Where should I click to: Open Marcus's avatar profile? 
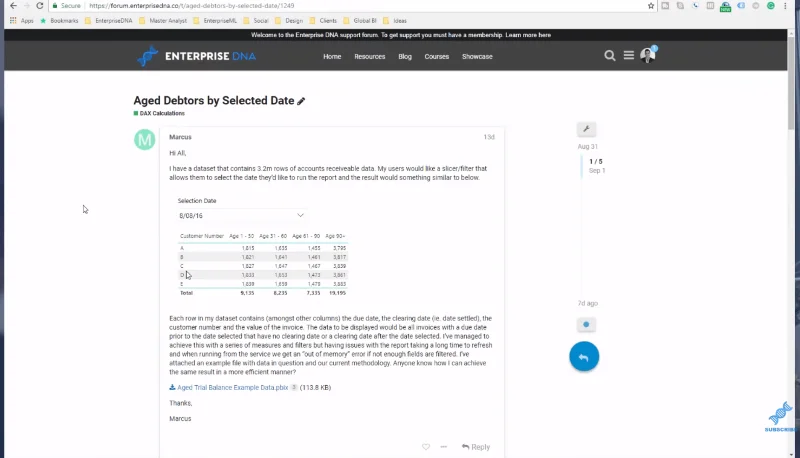click(x=144, y=139)
